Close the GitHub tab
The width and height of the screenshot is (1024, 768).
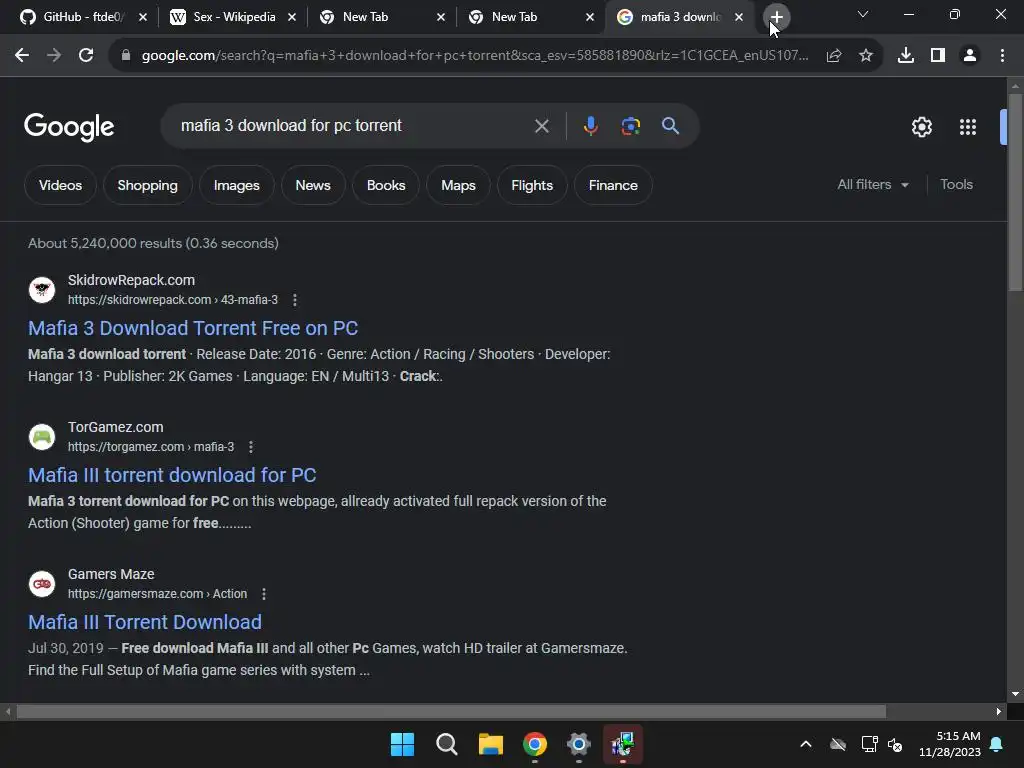point(143,17)
